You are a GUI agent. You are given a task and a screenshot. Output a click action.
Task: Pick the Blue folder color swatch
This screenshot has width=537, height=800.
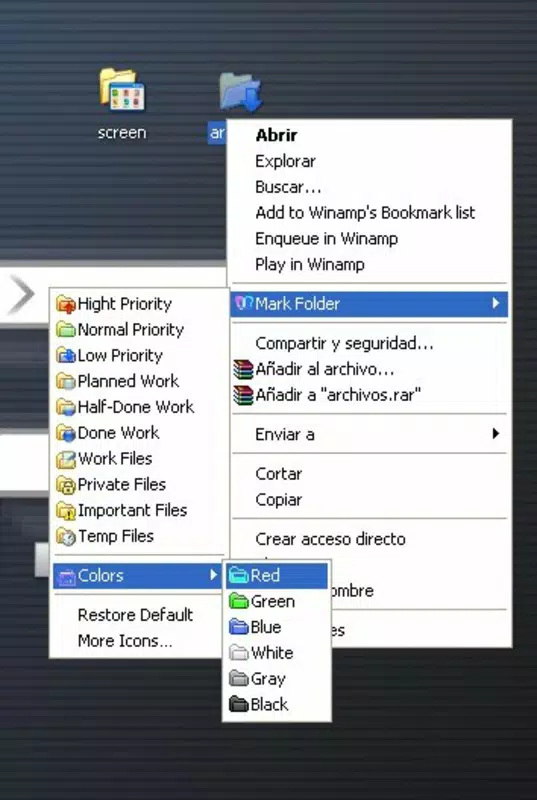(238, 627)
